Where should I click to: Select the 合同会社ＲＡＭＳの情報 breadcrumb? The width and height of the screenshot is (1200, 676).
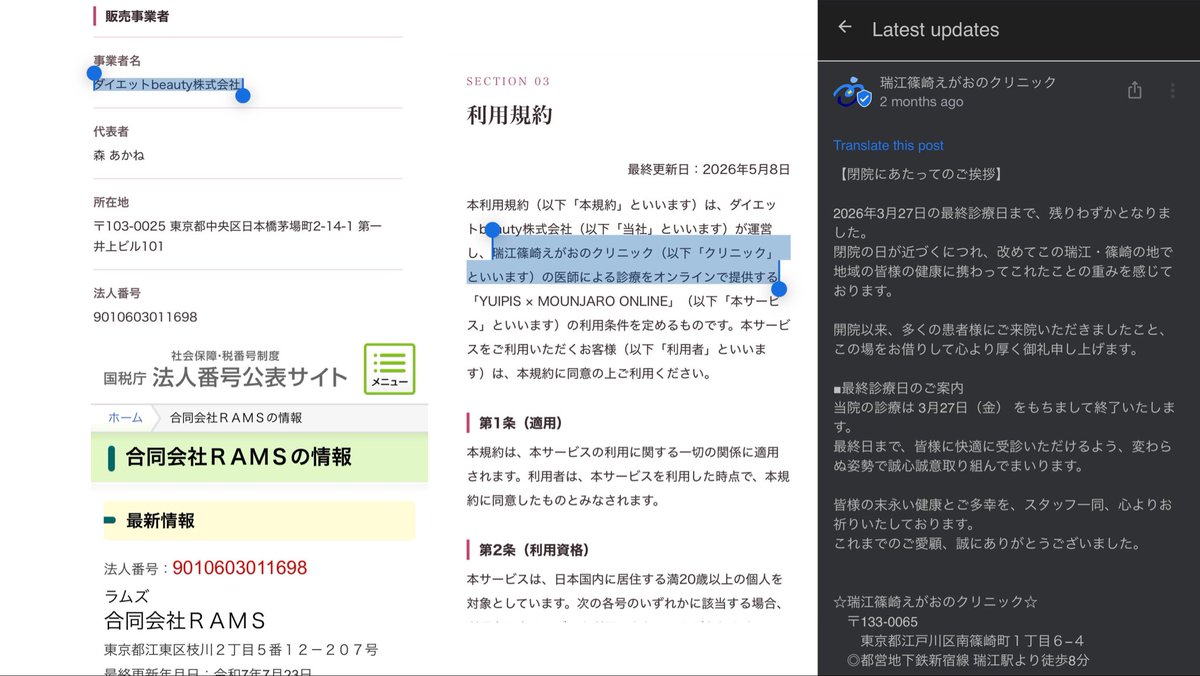tap(236, 418)
